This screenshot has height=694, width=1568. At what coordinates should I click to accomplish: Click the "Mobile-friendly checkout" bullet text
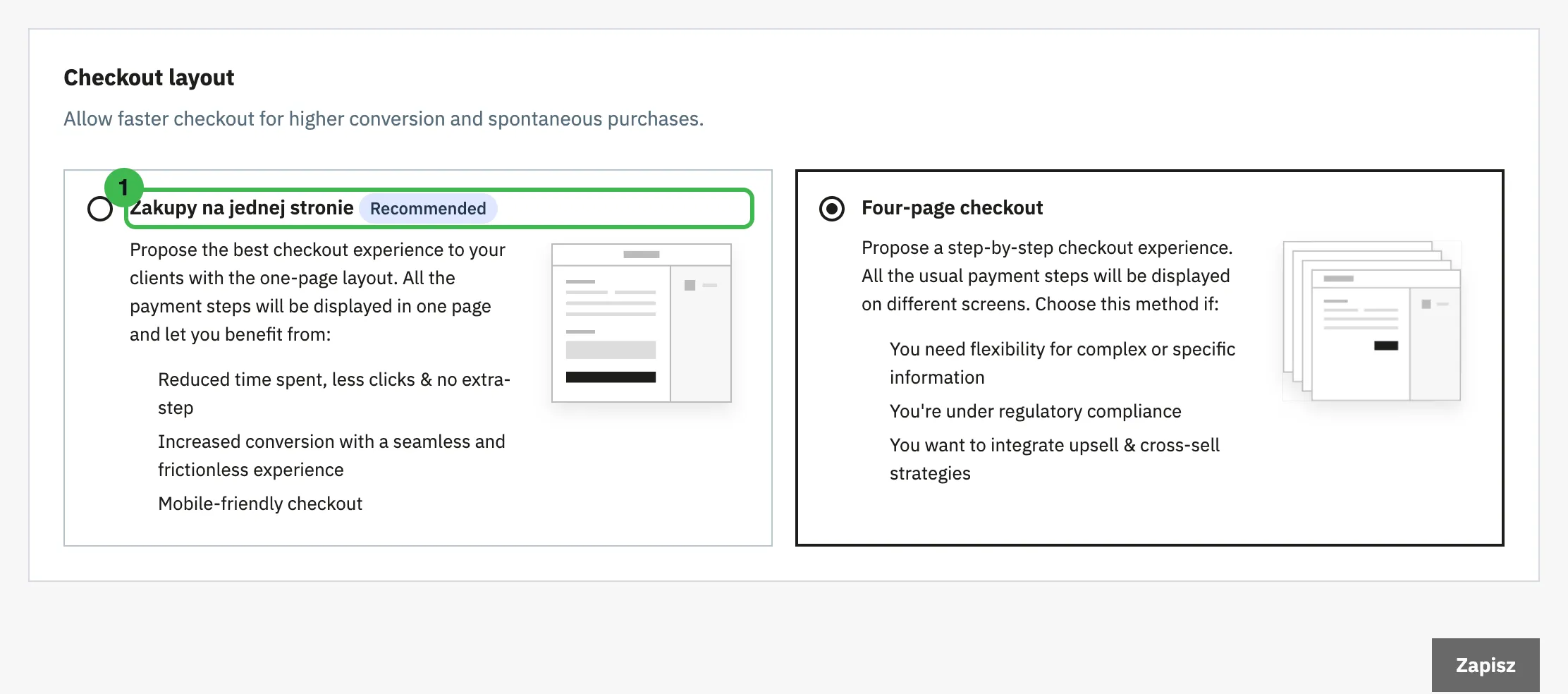pos(260,504)
